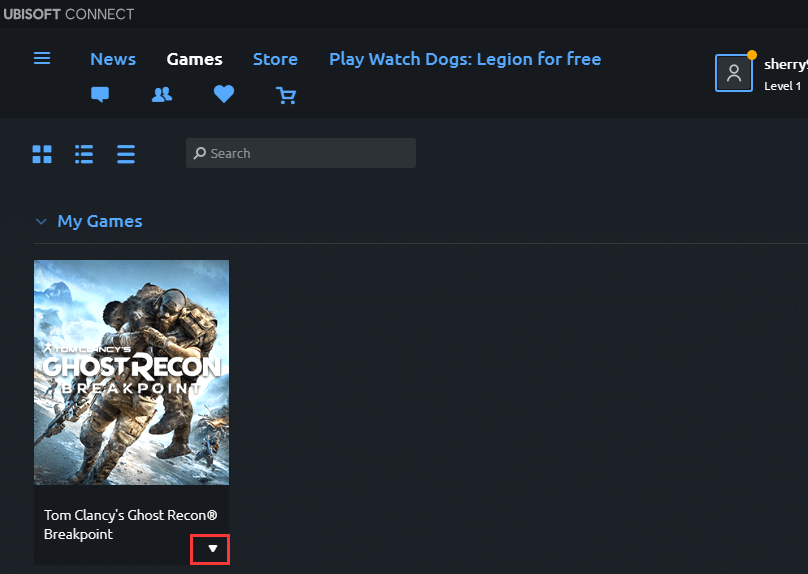This screenshot has height=574, width=808.
Task: Click the Search games field
Action: pyautogui.click(x=300, y=153)
